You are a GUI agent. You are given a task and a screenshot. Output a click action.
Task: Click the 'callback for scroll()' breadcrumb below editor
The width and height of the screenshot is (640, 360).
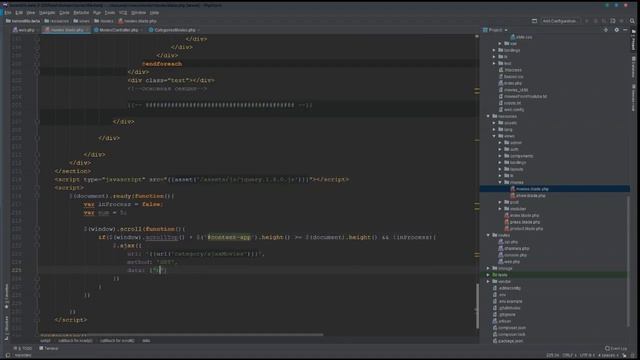pyautogui.click(x=117, y=340)
